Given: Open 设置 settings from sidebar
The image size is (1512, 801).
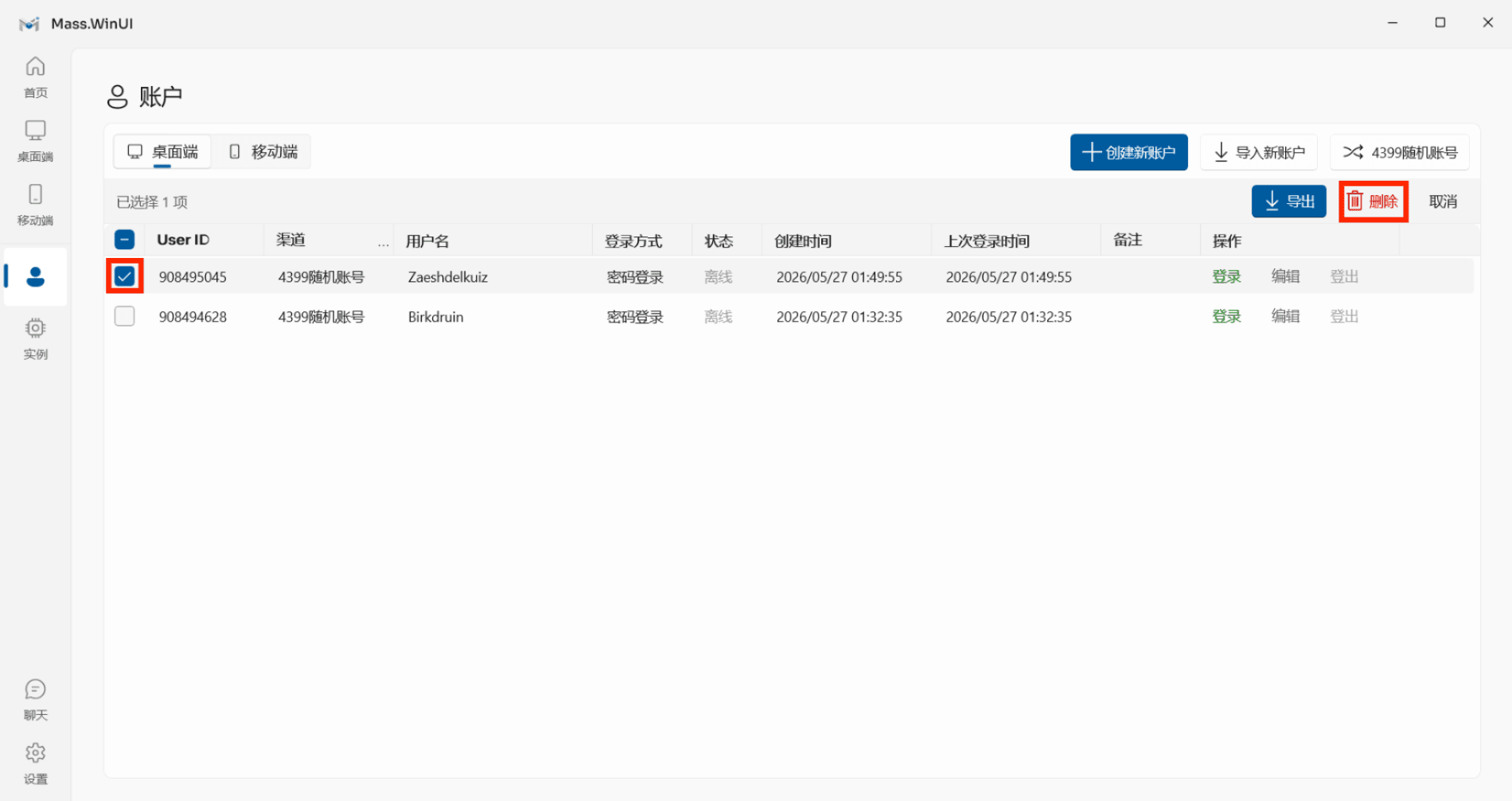Looking at the screenshot, I should click(35, 764).
